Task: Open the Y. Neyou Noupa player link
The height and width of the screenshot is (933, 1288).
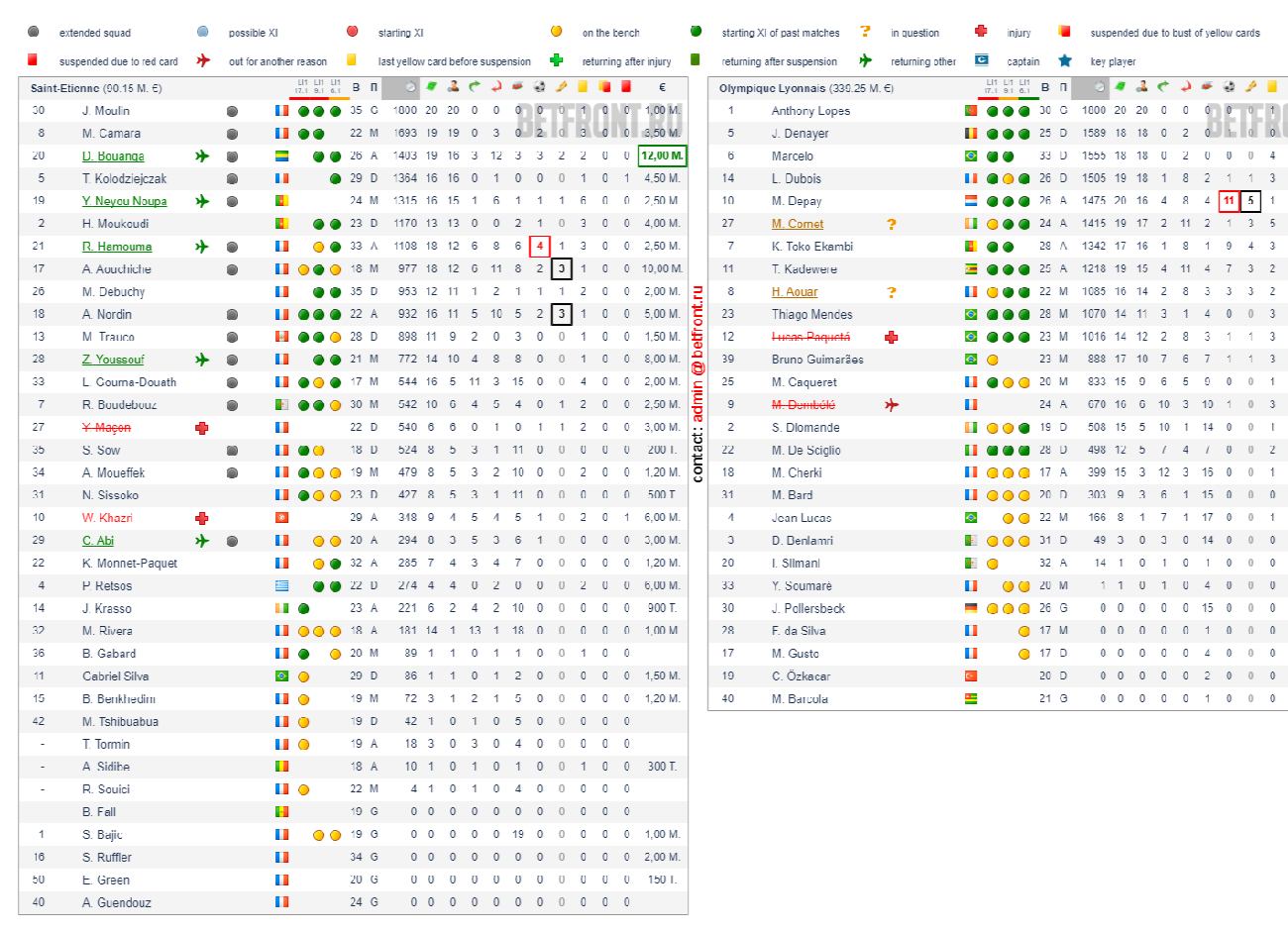Action: coord(124,201)
